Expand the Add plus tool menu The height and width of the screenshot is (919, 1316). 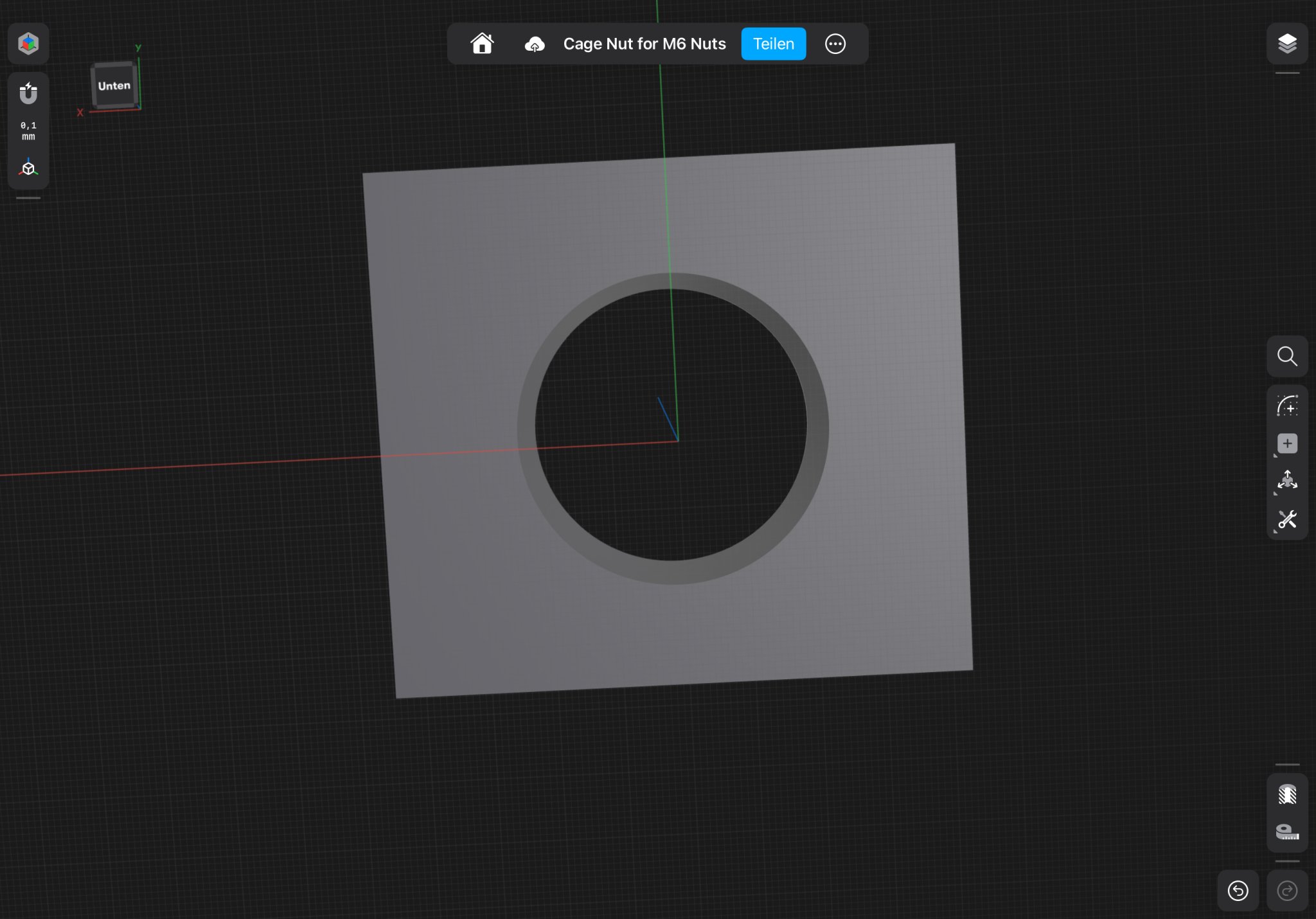[x=1287, y=443]
